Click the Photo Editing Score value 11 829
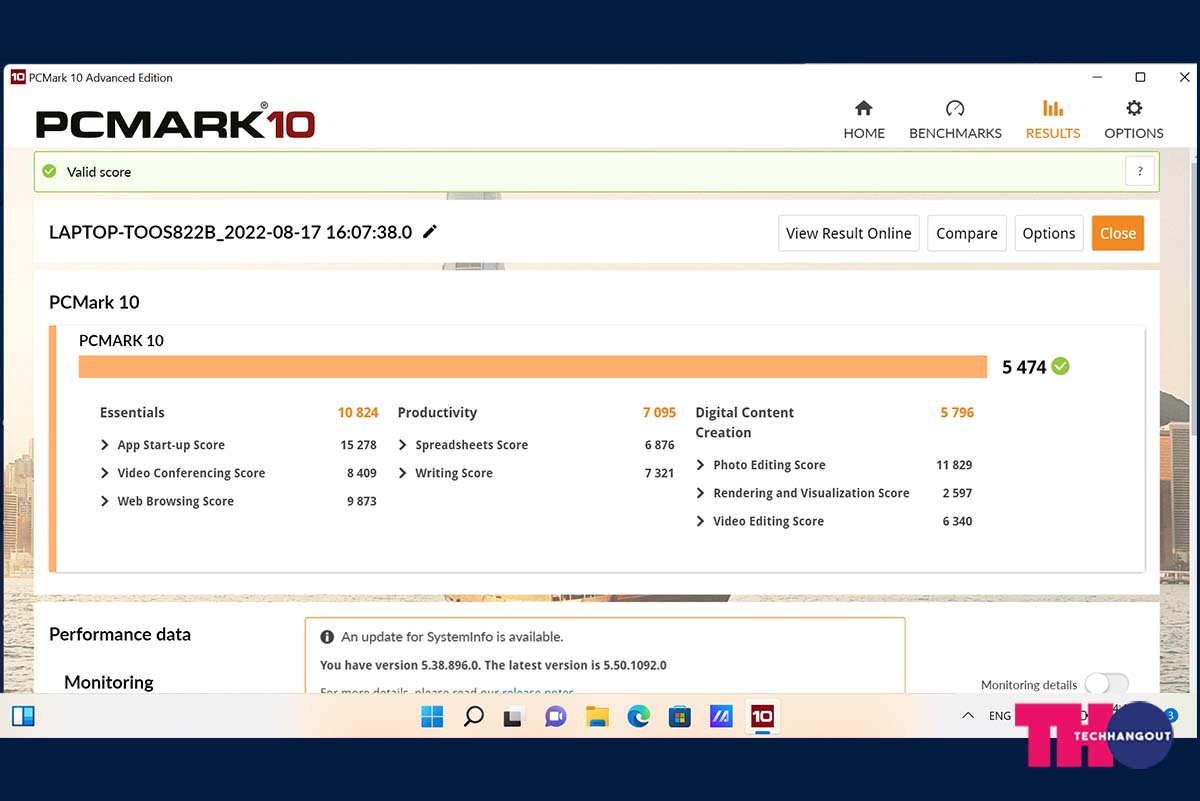Screen dimensions: 1200x801 coord(954,465)
